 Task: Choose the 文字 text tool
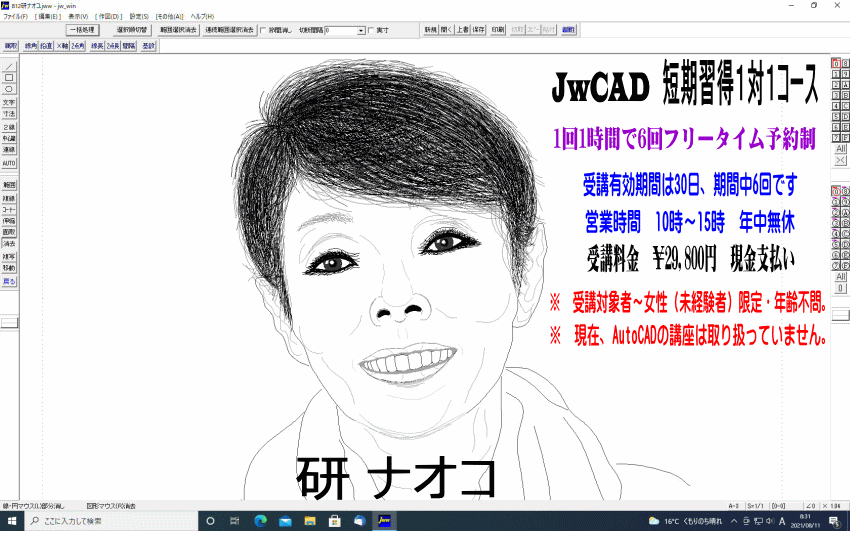pyautogui.click(x=9, y=102)
